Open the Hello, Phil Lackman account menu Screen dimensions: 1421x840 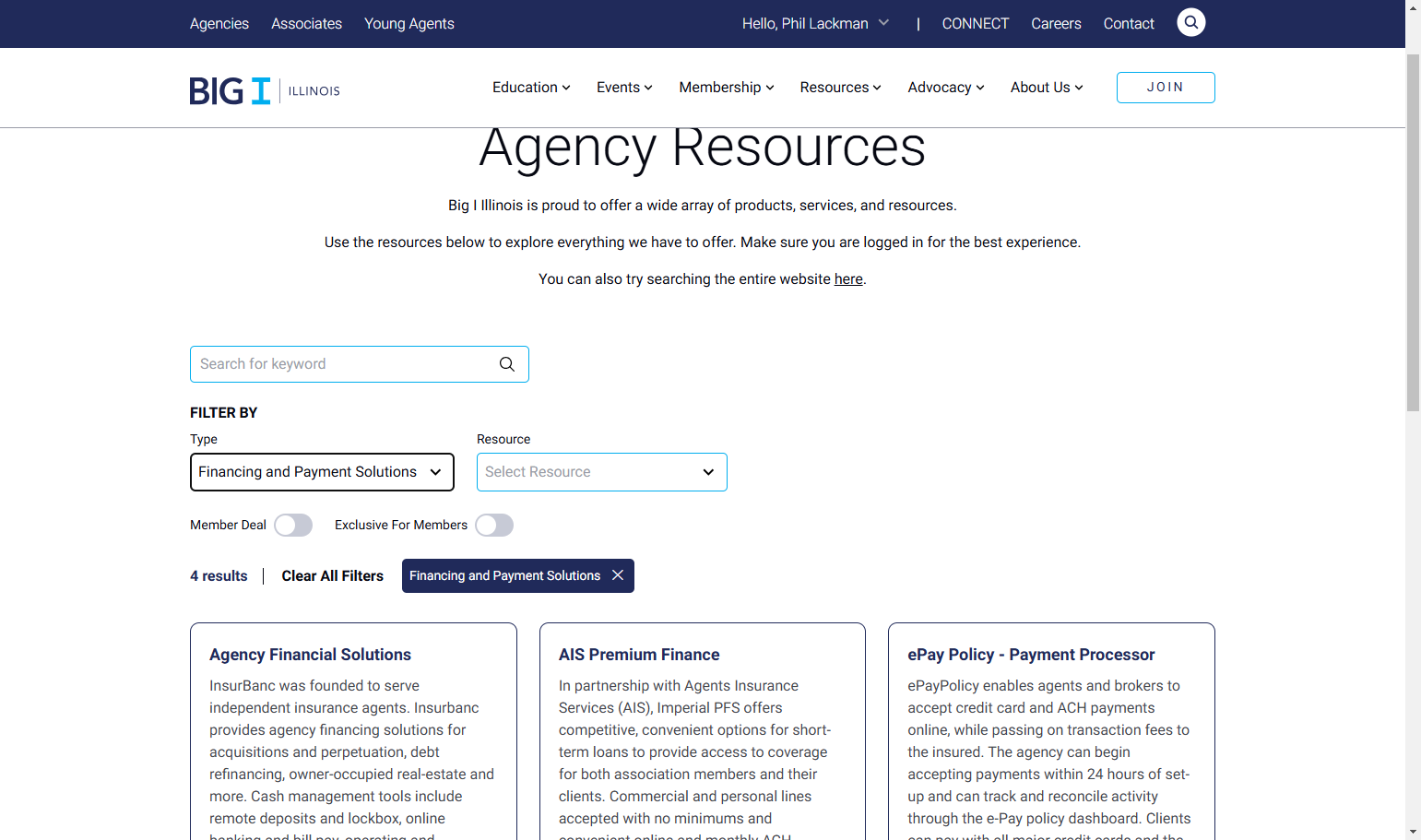click(x=816, y=24)
